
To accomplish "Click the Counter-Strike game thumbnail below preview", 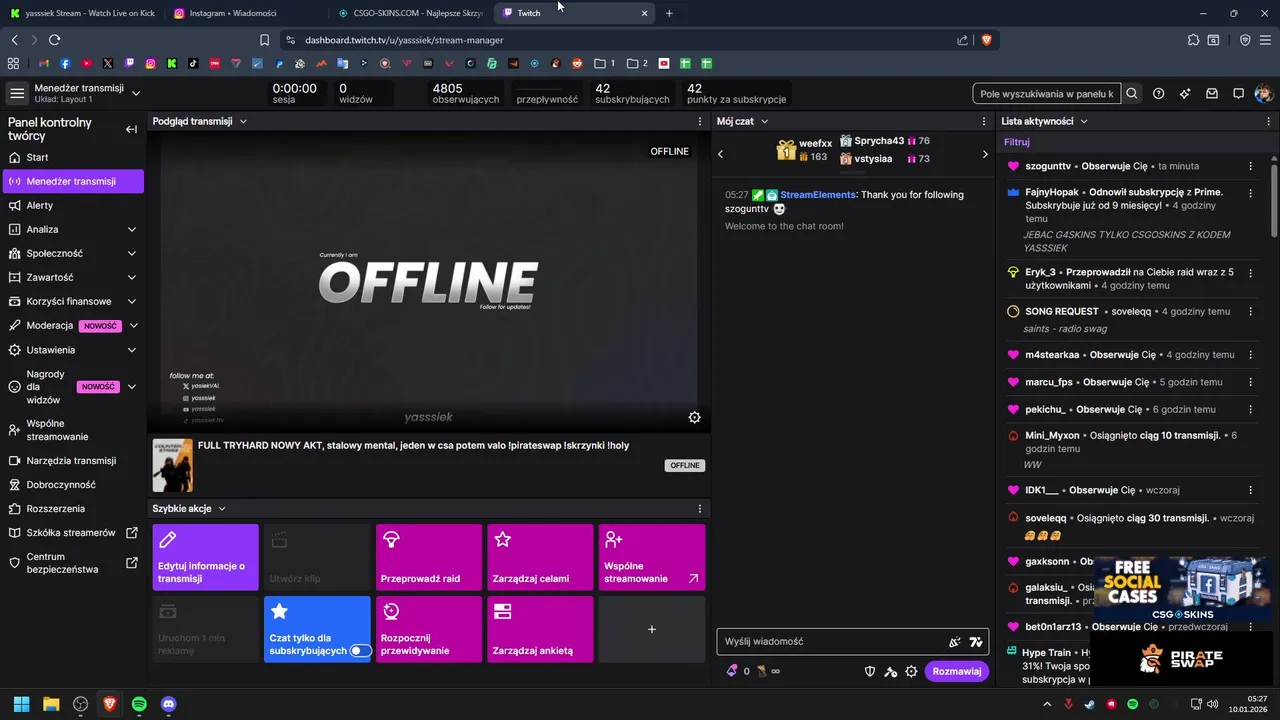I will point(172,465).
